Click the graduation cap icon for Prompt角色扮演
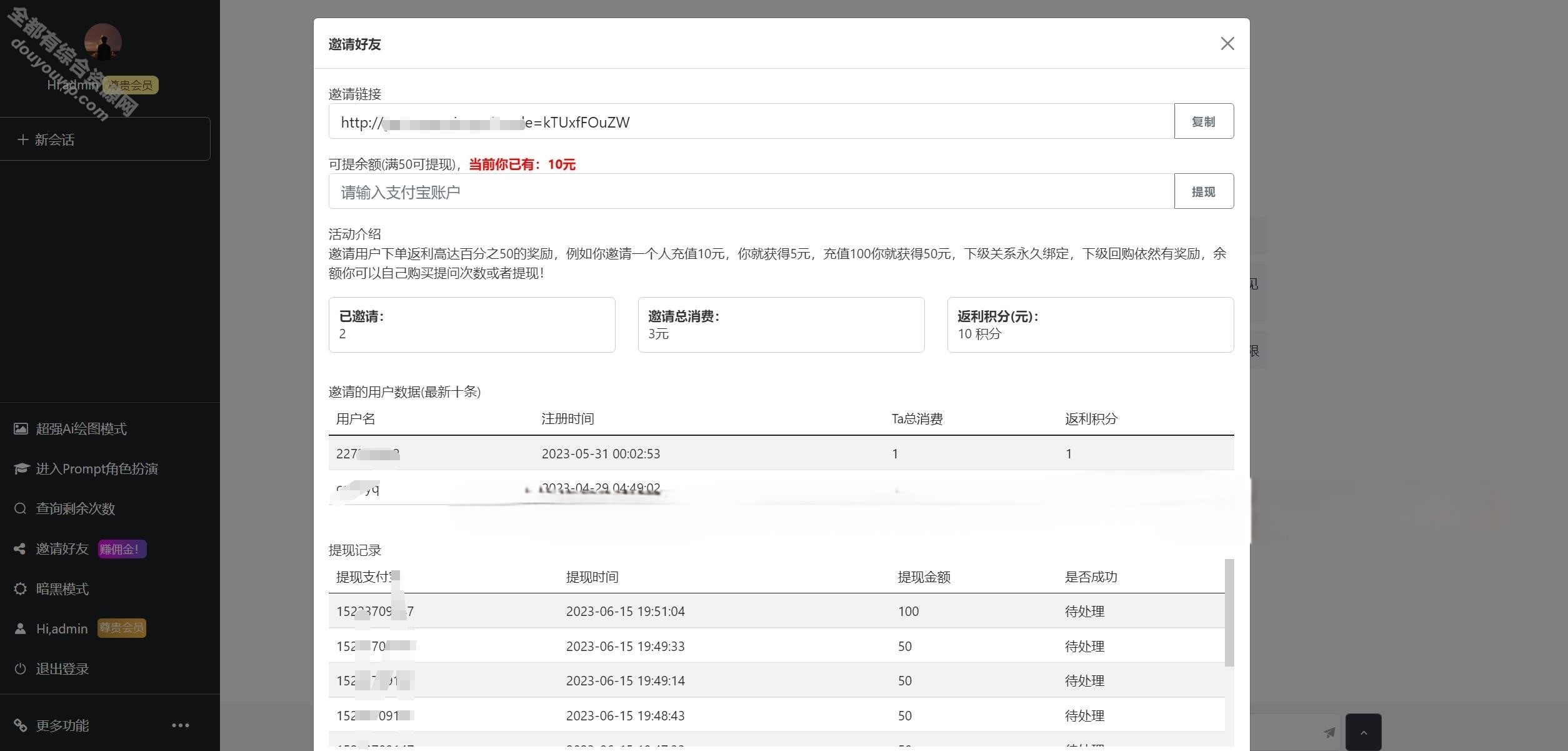The height and width of the screenshot is (751, 1568). (21, 468)
